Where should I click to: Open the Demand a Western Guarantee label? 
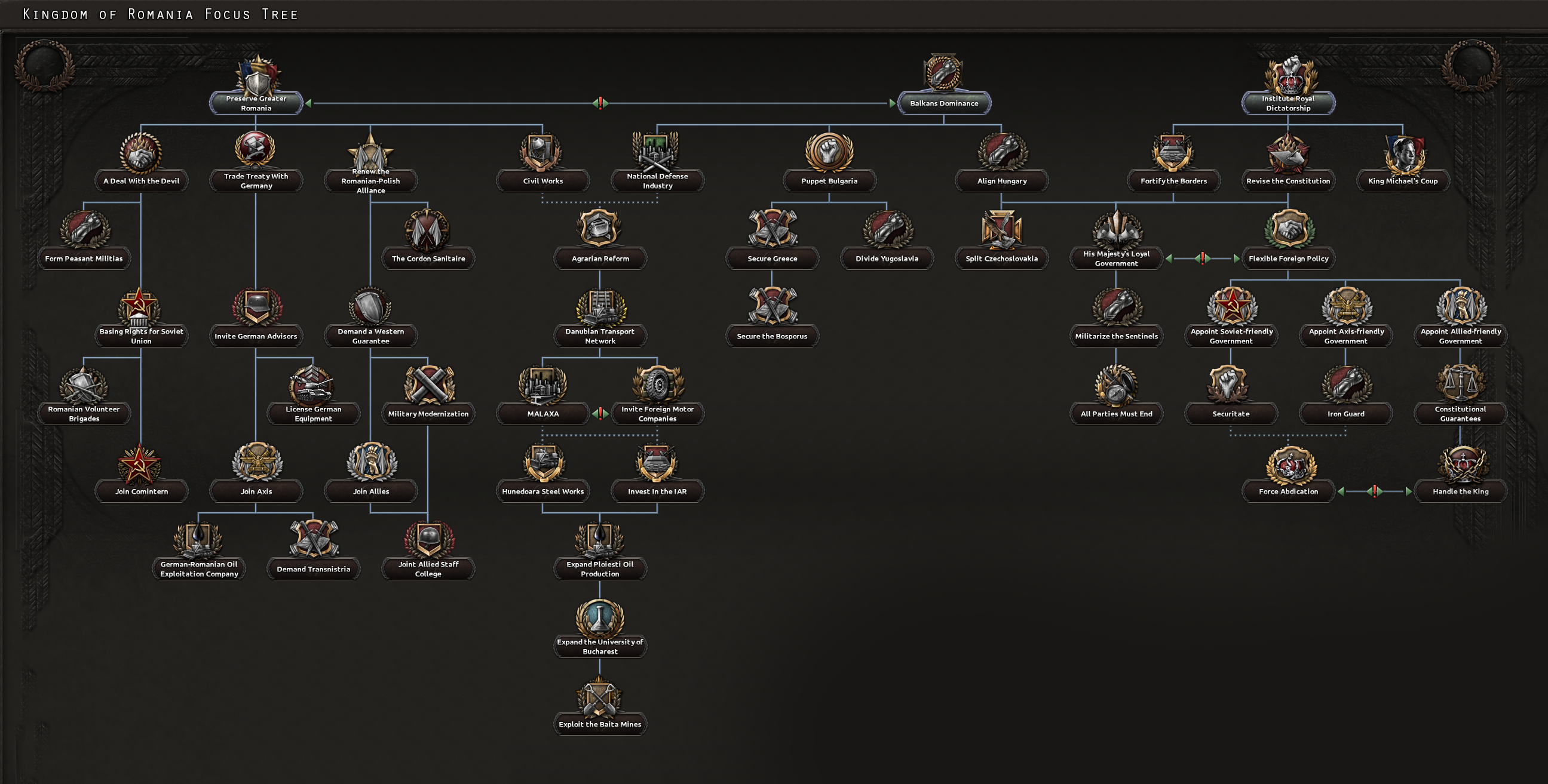(x=371, y=336)
